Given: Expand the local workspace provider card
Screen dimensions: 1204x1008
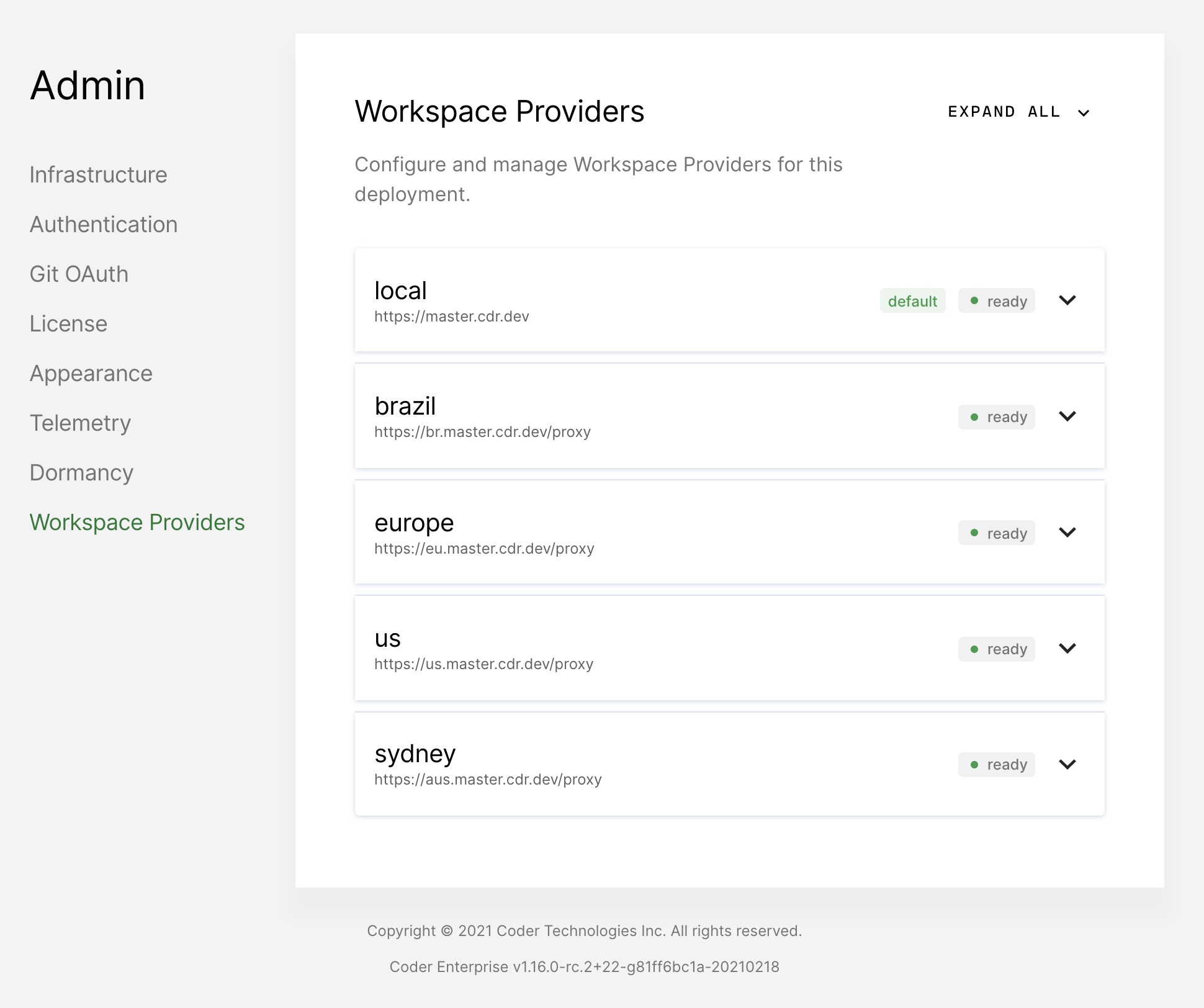Looking at the screenshot, I should click(1067, 300).
